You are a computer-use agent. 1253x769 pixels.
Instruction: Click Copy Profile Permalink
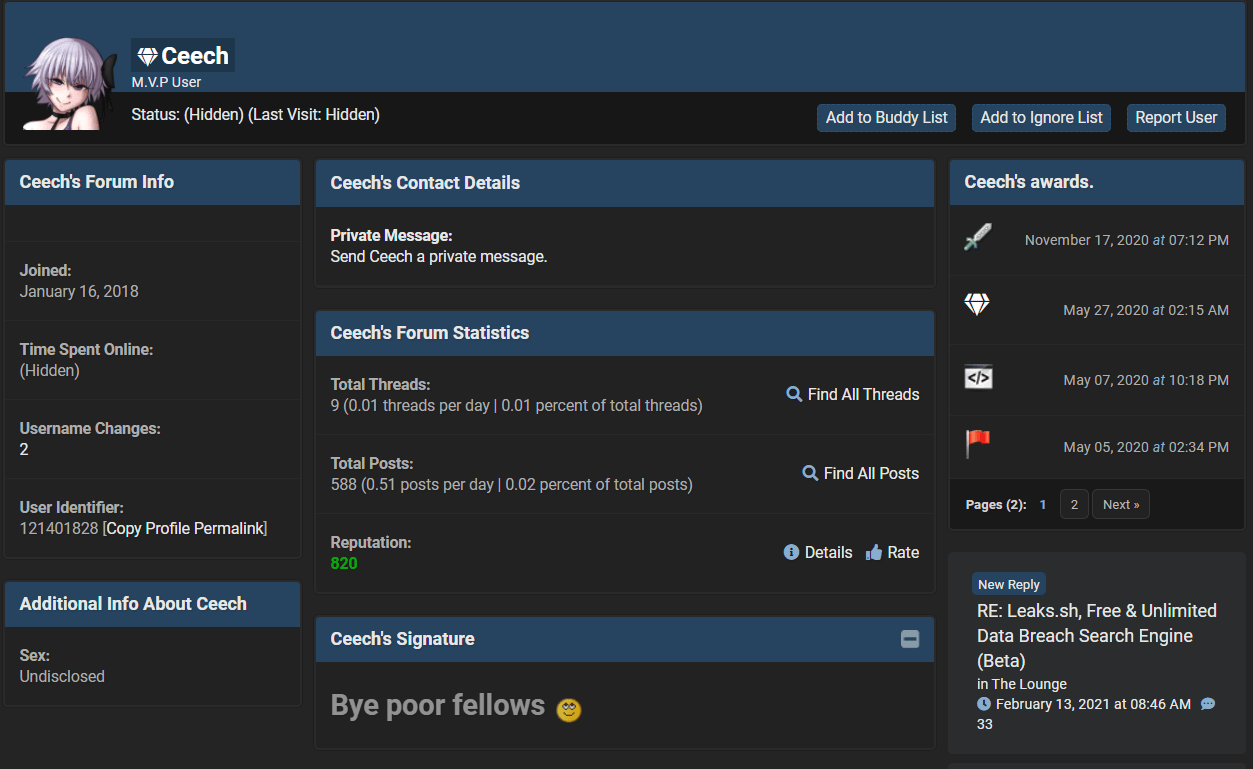pos(185,528)
